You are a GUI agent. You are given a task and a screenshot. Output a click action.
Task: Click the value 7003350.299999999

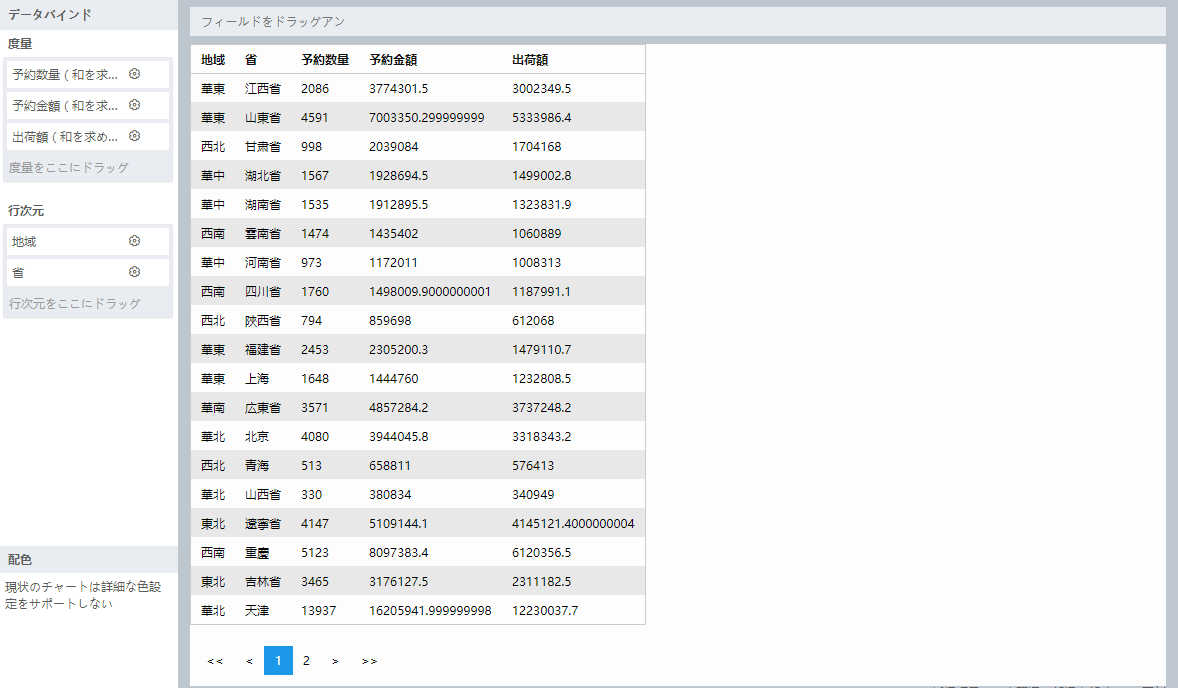(x=427, y=118)
